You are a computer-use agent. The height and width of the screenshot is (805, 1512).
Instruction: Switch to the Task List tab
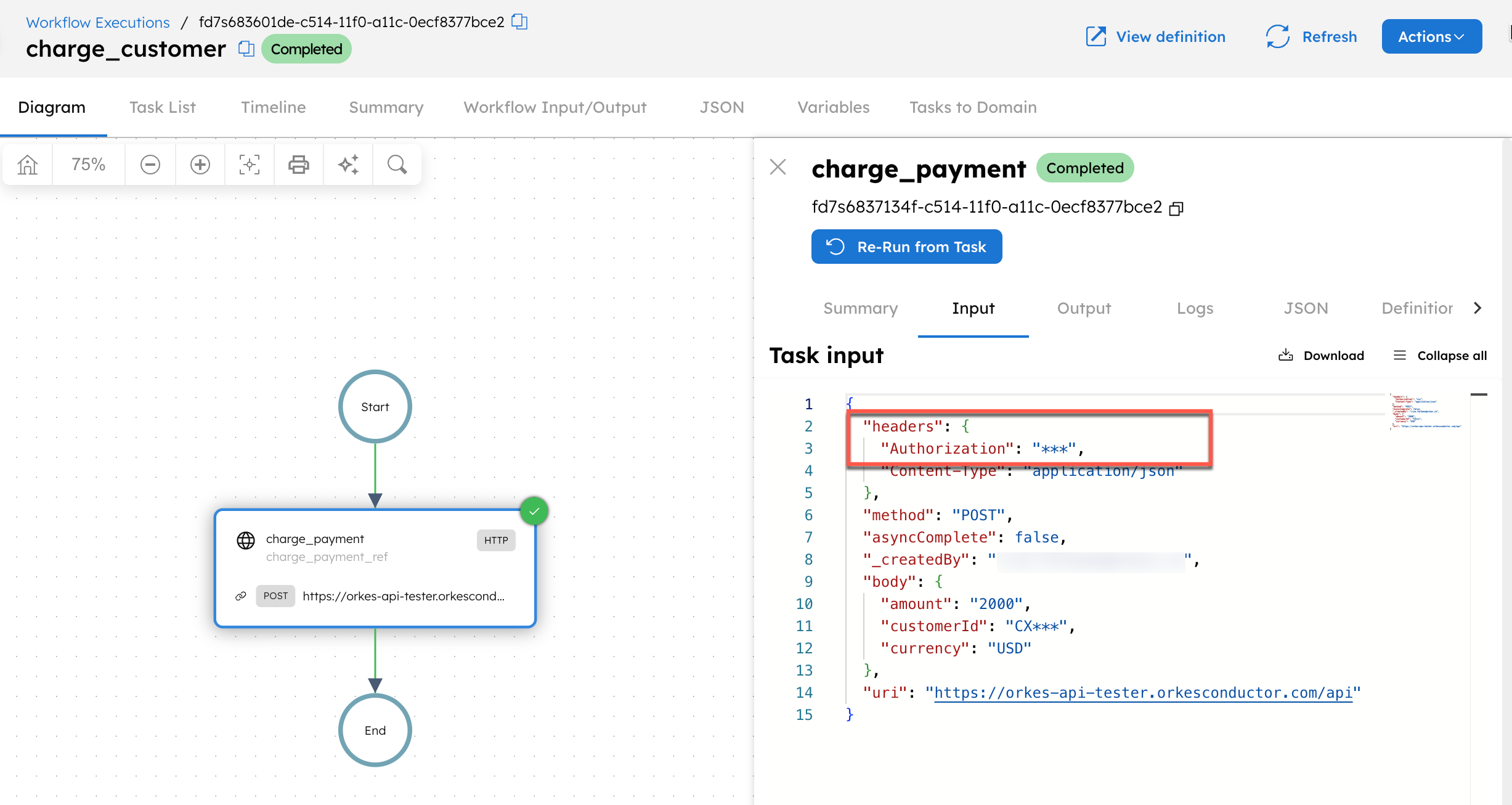tap(162, 107)
